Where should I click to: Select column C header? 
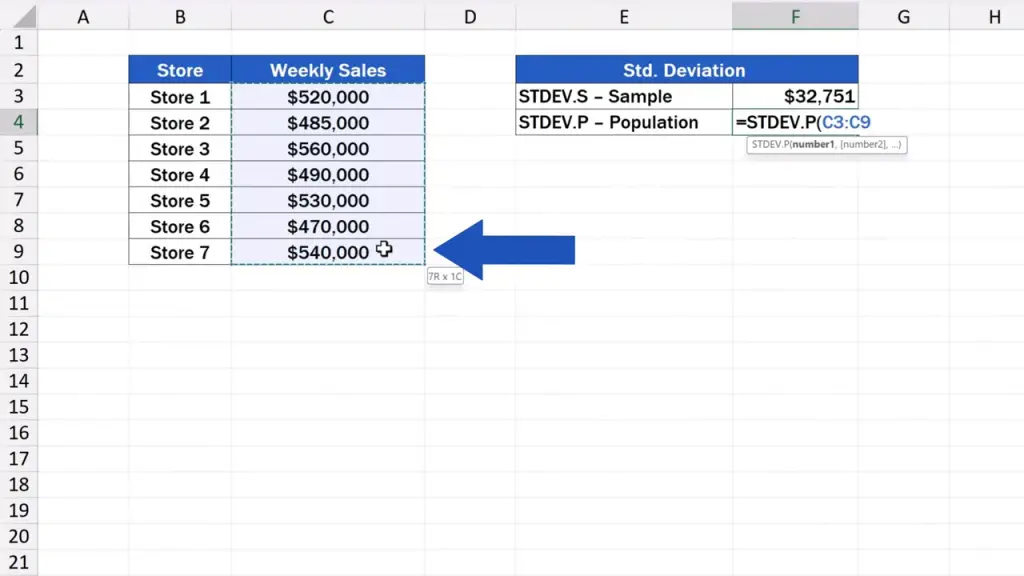coord(327,16)
